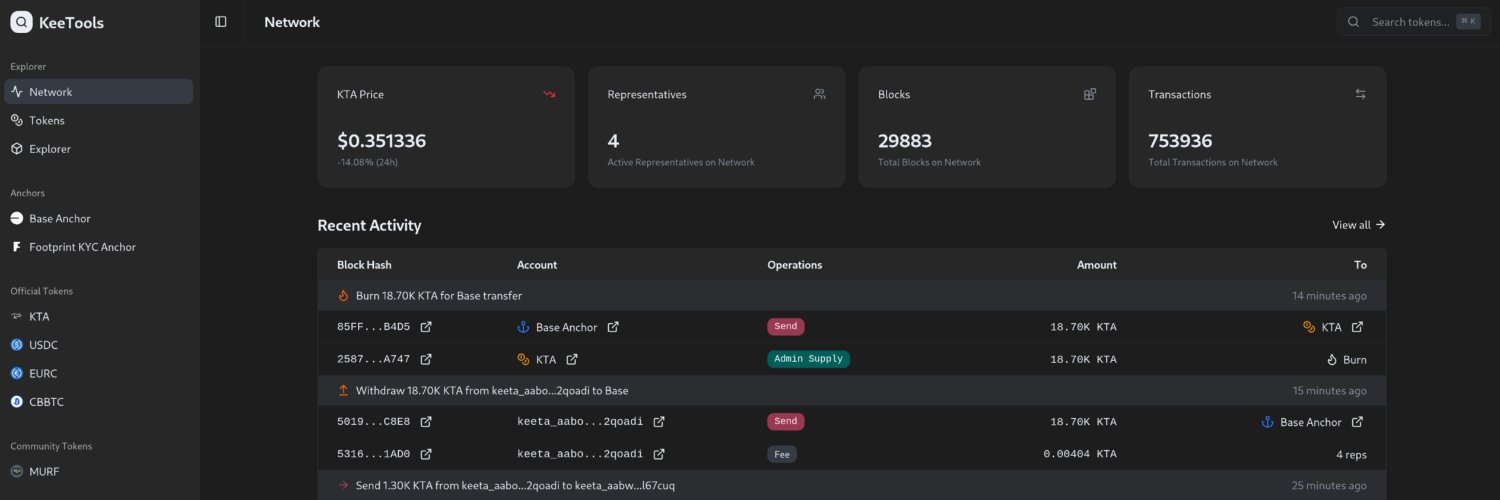Viewport: 1500px width, 500px height.
Task: Click View all recent activity
Action: 1358,225
